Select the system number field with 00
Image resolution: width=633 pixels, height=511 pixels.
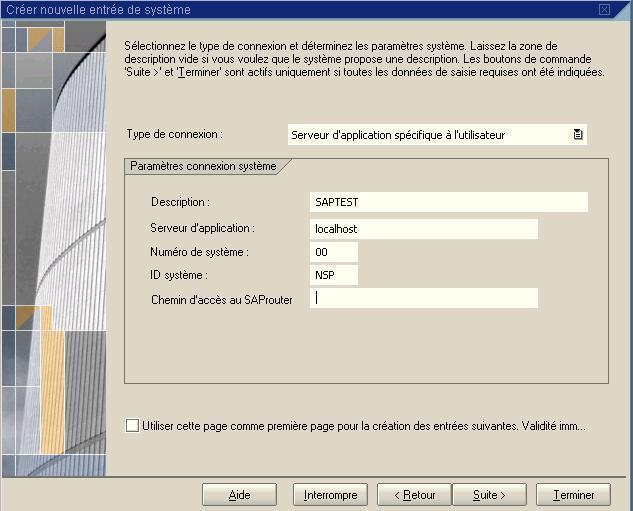(333, 252)
